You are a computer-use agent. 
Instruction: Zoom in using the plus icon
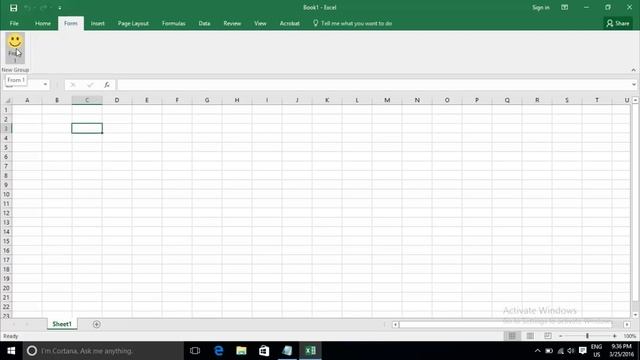point(615,336)
